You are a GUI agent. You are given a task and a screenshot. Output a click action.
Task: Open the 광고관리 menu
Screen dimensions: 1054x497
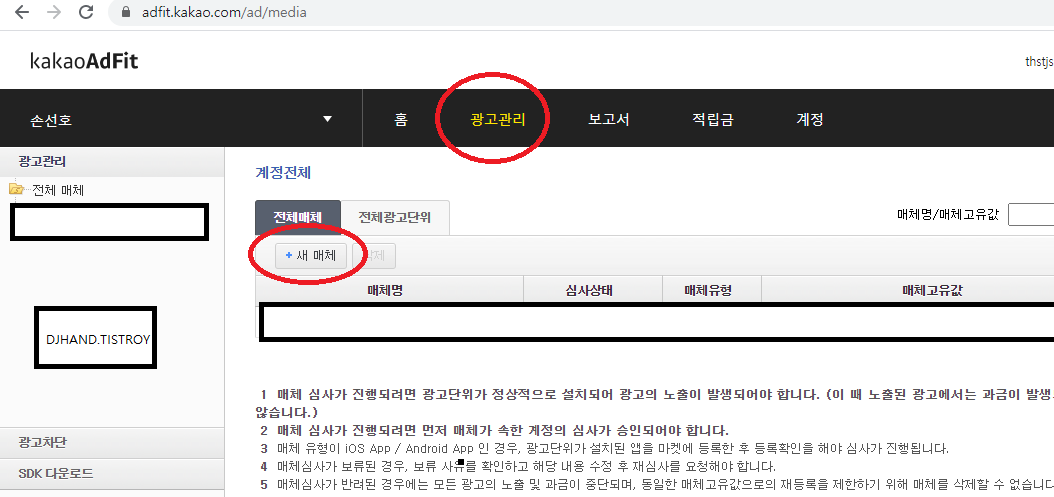[x=497, y=120]
